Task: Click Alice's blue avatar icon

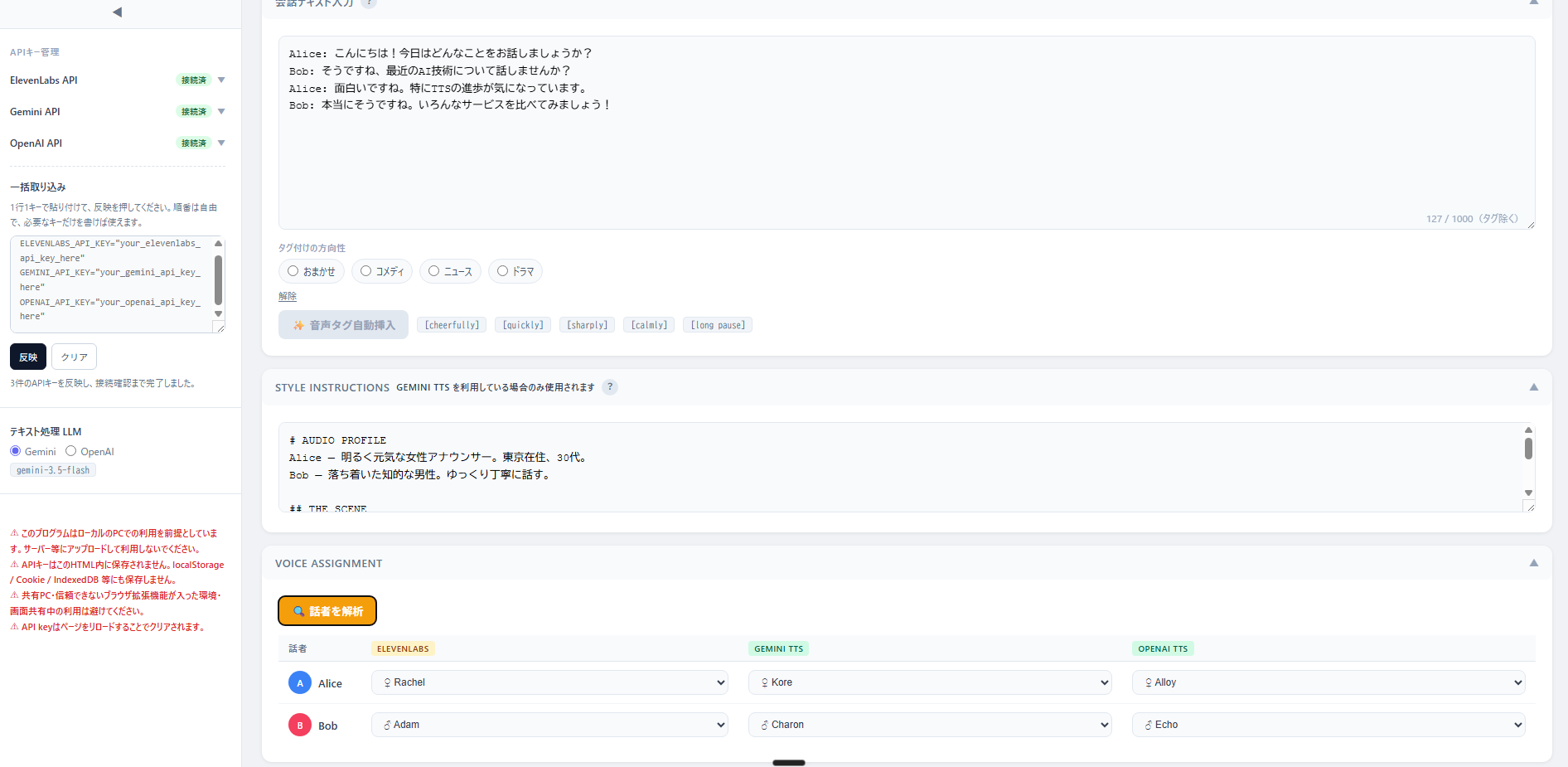Action: point(300,682)
